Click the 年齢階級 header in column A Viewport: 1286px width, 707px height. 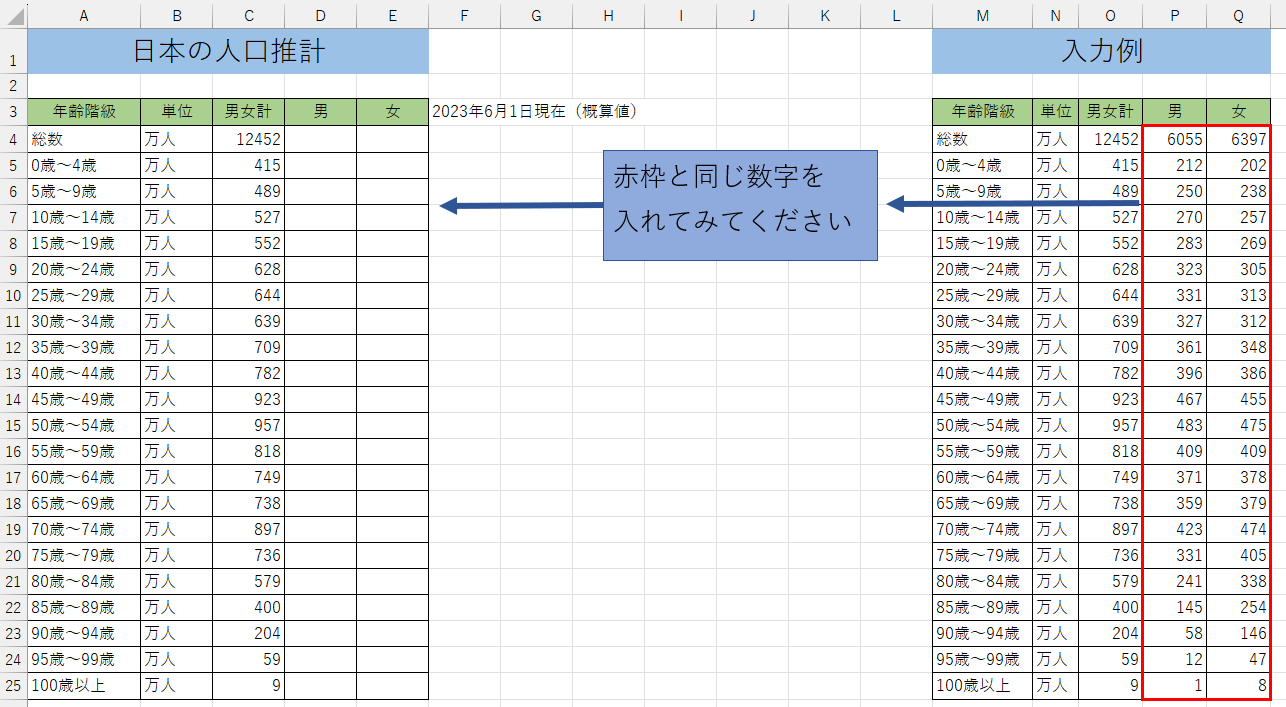point(84,112)
